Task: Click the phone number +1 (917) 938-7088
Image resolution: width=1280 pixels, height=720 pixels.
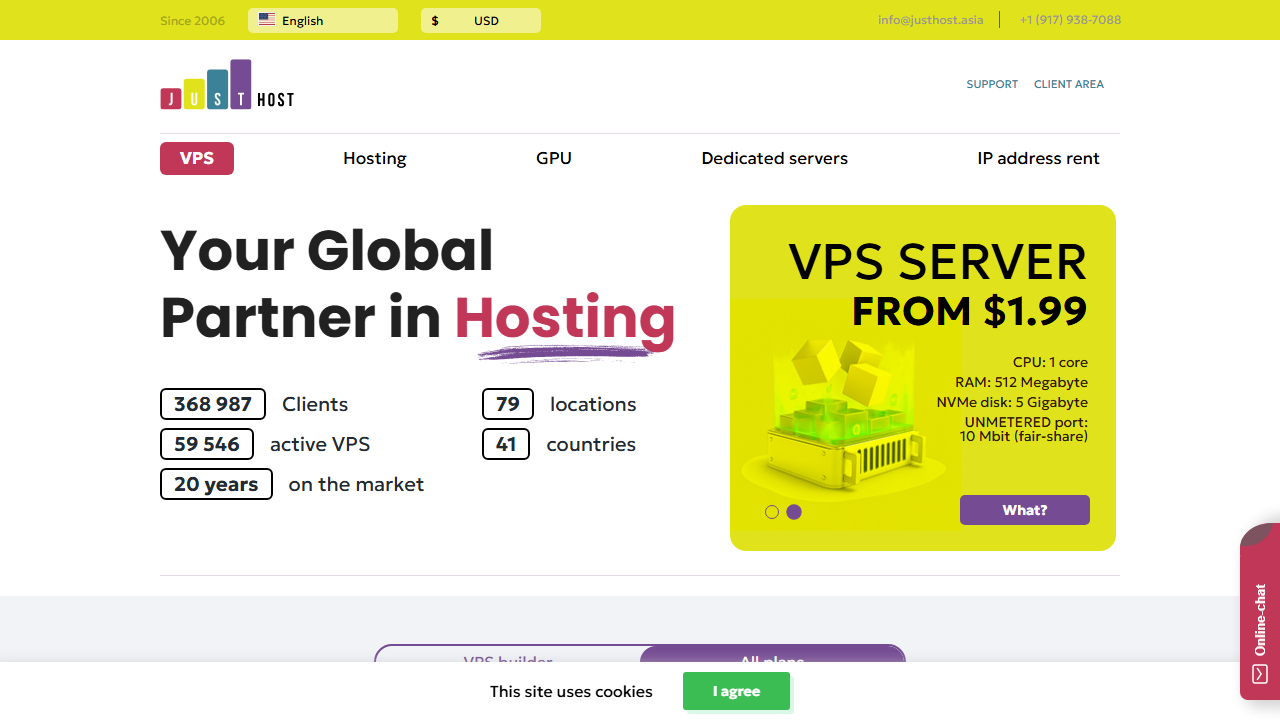Action: (x=1070, y=20)
